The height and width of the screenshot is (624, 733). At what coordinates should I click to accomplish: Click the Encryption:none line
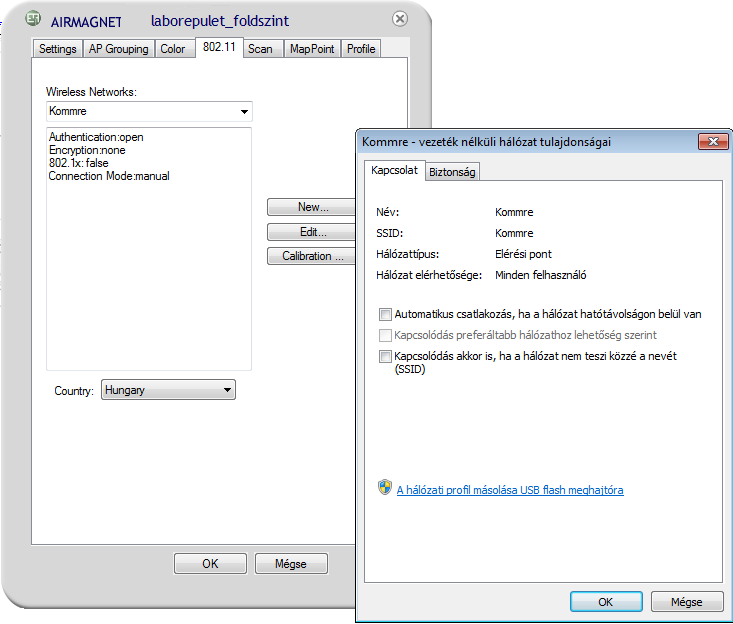click(x=87, y=150)
